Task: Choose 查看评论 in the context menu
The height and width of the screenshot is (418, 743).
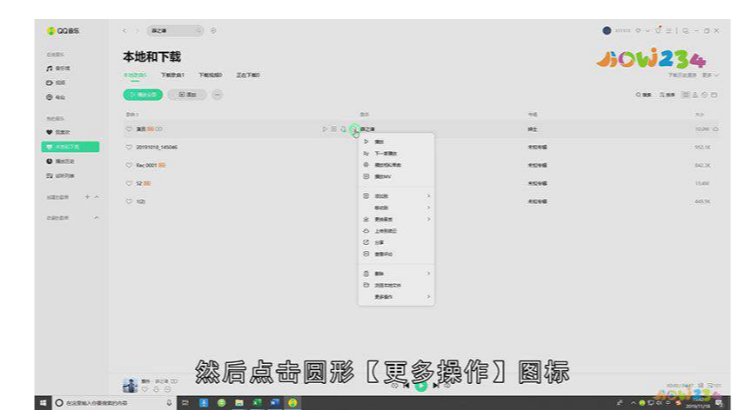Action: click(x=396, y=254)
